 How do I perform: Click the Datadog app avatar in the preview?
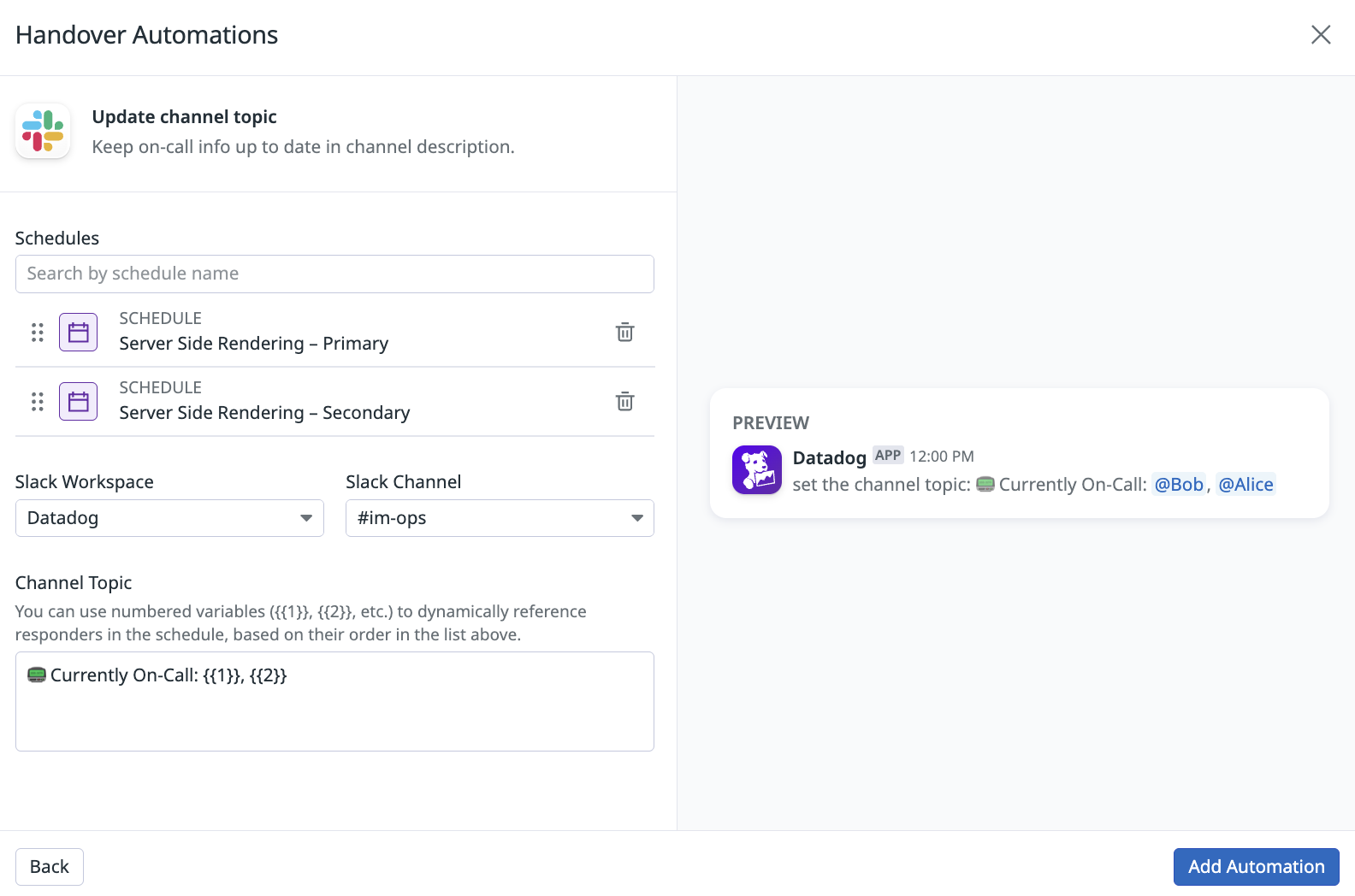pyautogui.click(x=756, y=469)
